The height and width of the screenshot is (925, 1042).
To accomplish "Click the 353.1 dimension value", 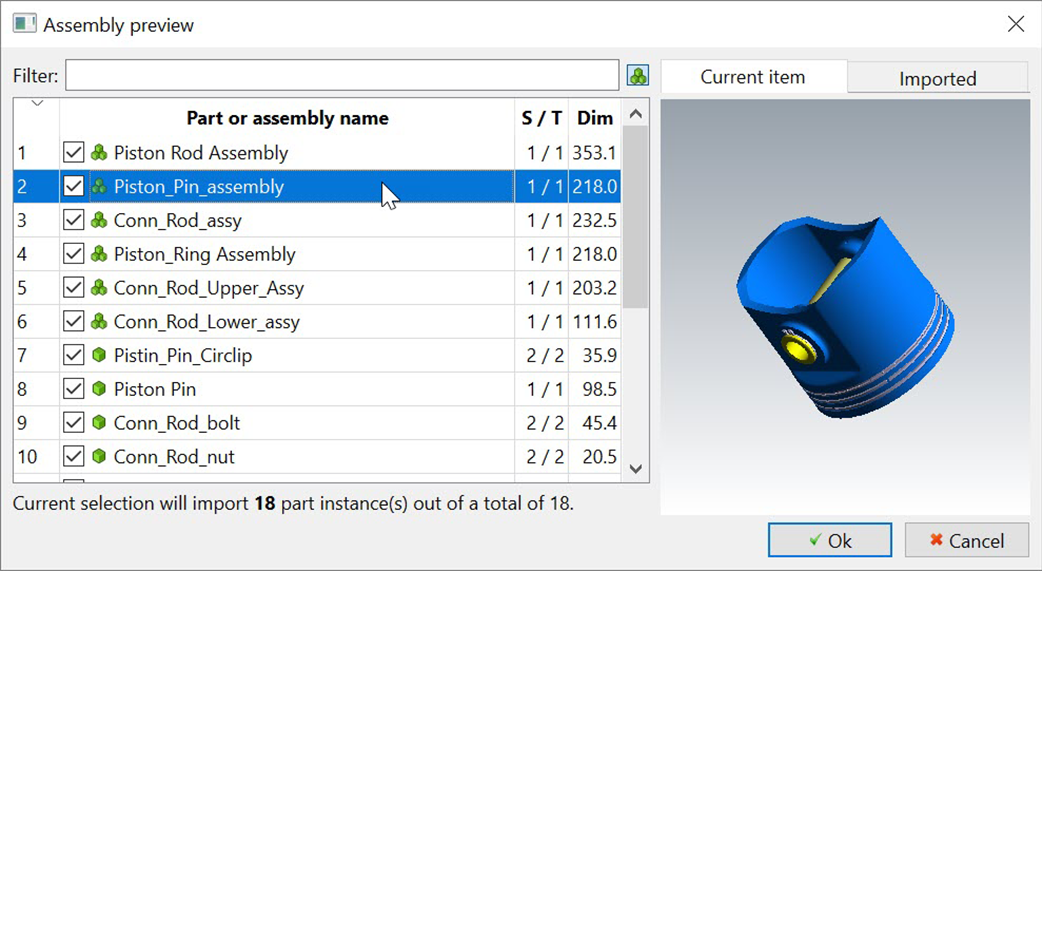I will 595,153.
